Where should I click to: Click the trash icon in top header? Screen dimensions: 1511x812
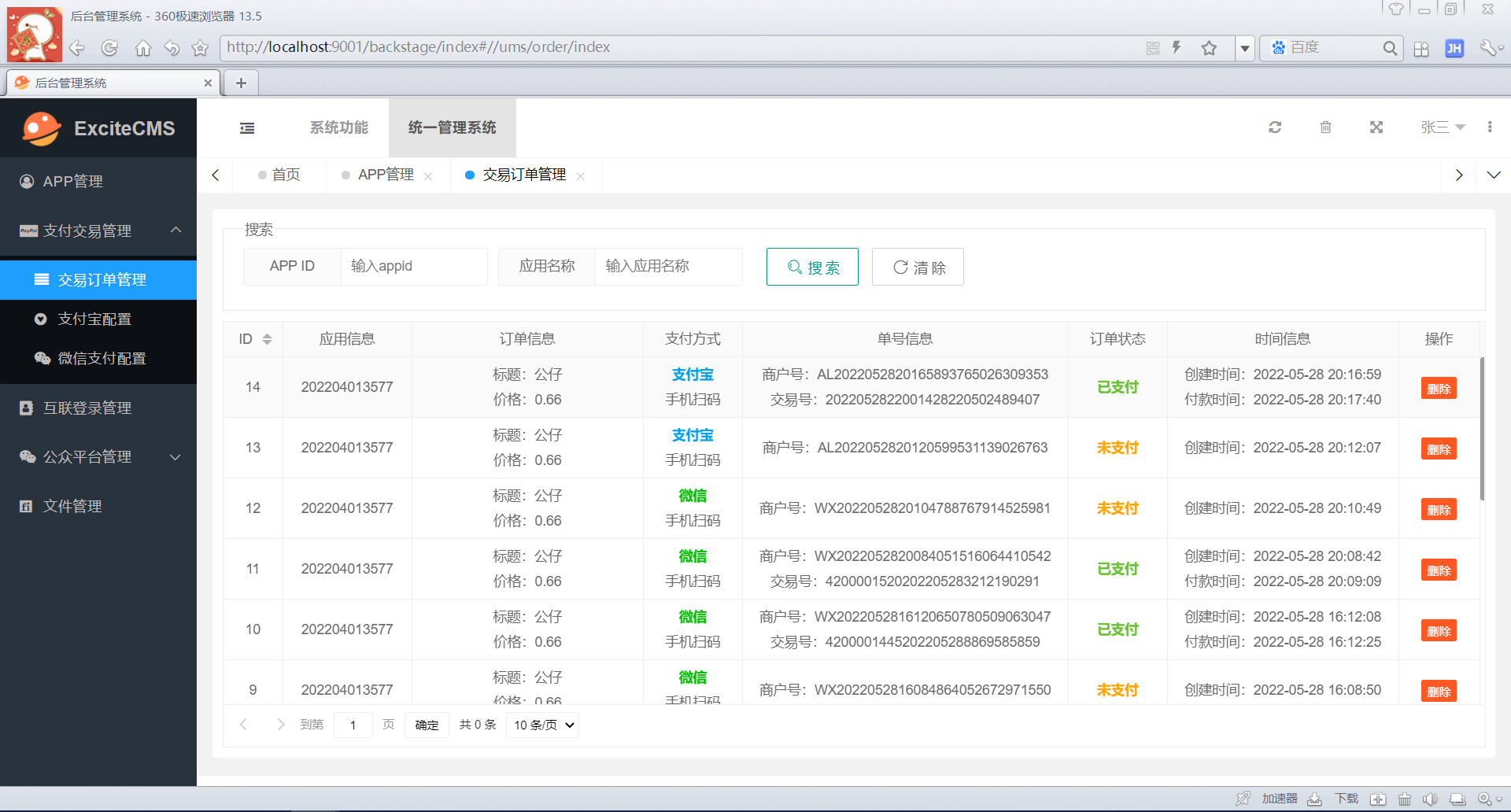(1325, 127)
